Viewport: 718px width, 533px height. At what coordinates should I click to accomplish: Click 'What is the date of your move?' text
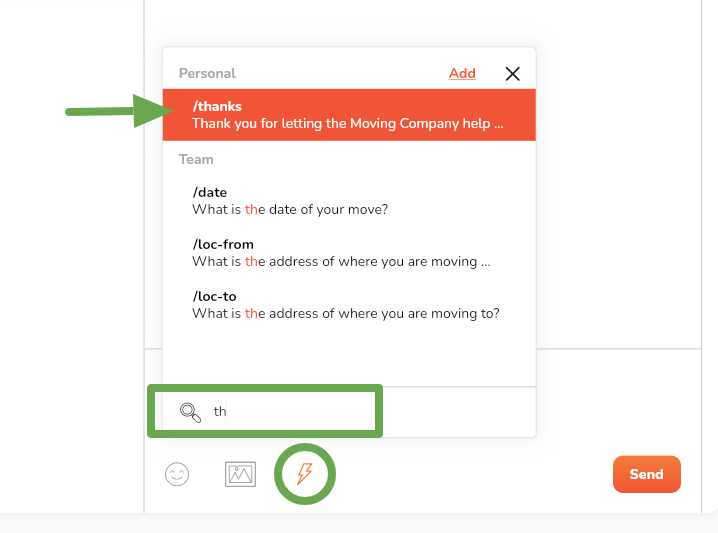pyautogui.click(x=290, y=209)
